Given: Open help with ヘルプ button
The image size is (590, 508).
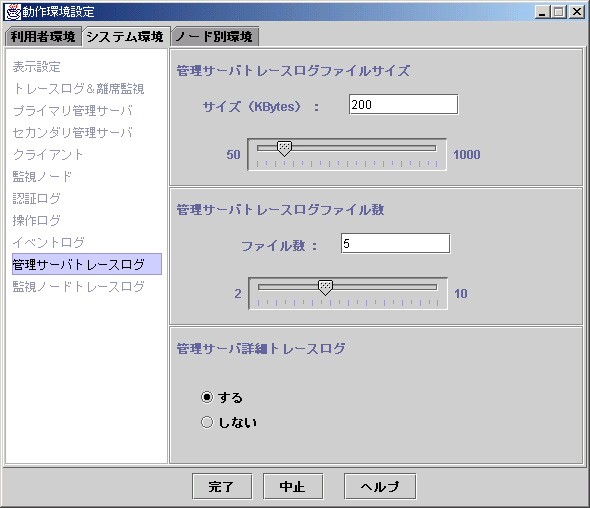Looking at the screenshot, I should 380,487.
